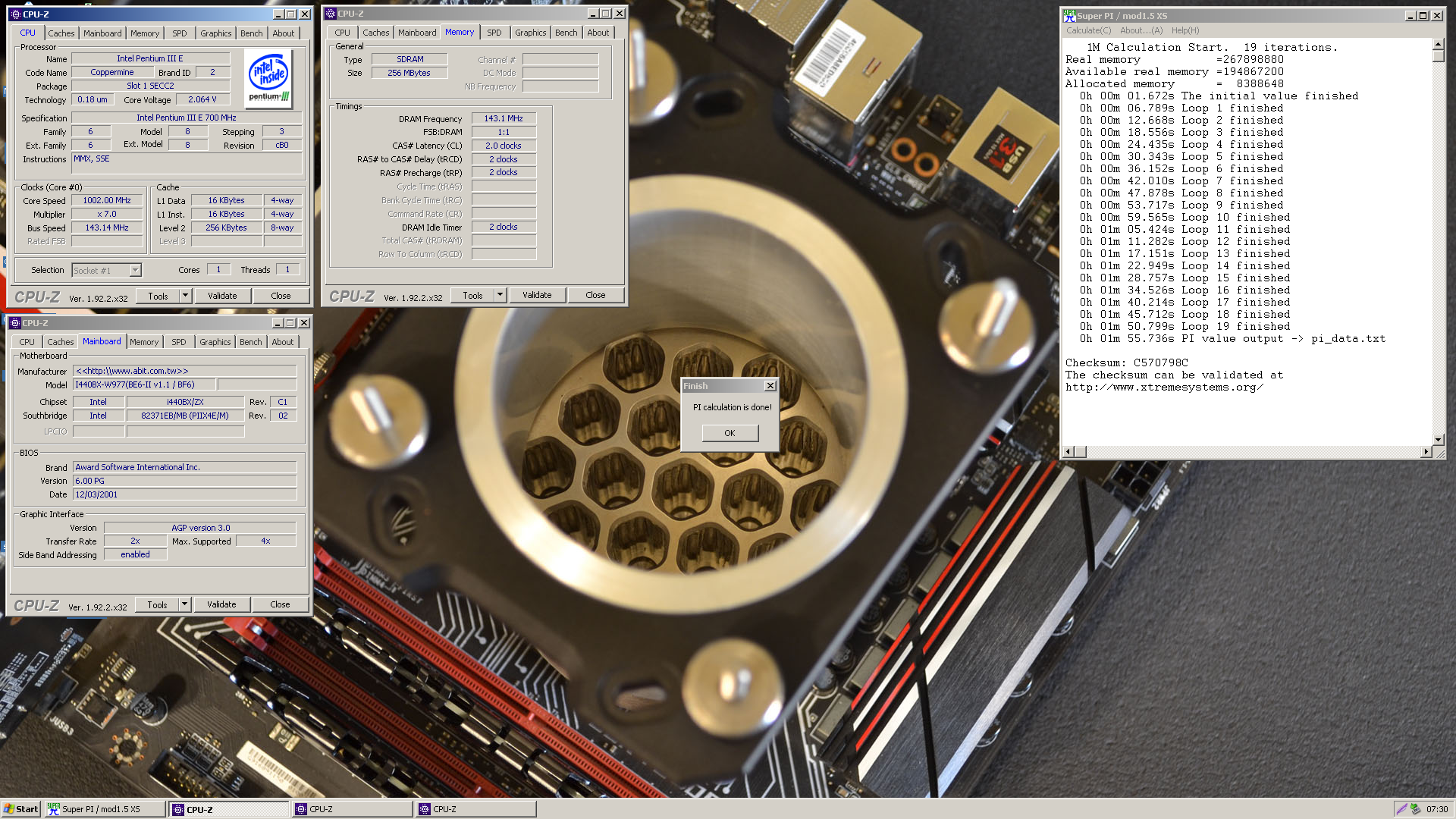Viewport: 1456px width, 819px height.
Task: Open About tab in Mainboard window
Action: click(283, 342)
